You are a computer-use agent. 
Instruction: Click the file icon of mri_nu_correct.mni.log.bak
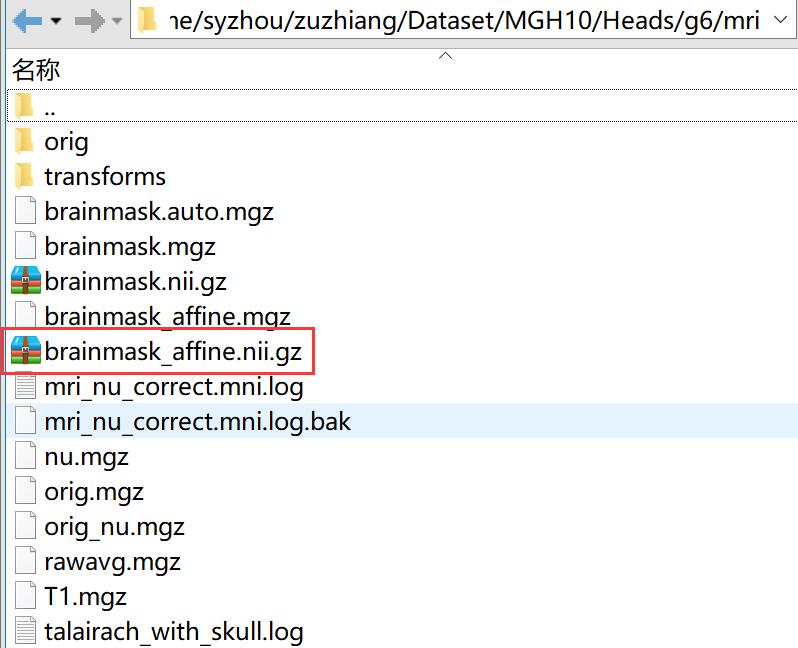[25, 421]
